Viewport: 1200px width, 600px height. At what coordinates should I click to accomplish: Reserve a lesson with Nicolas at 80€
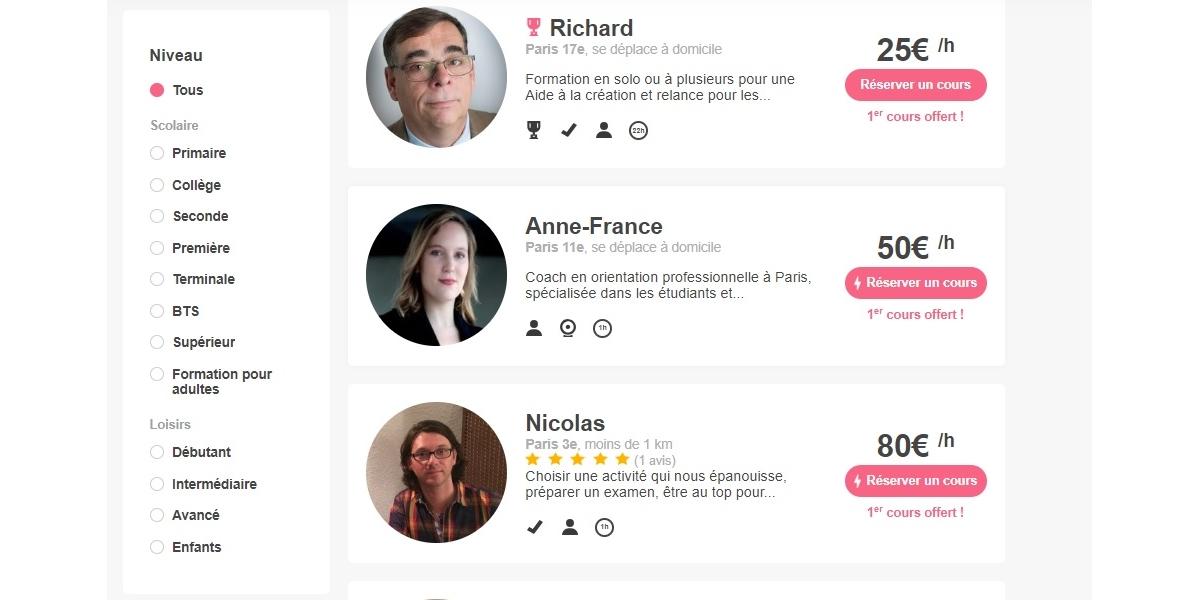915,481
